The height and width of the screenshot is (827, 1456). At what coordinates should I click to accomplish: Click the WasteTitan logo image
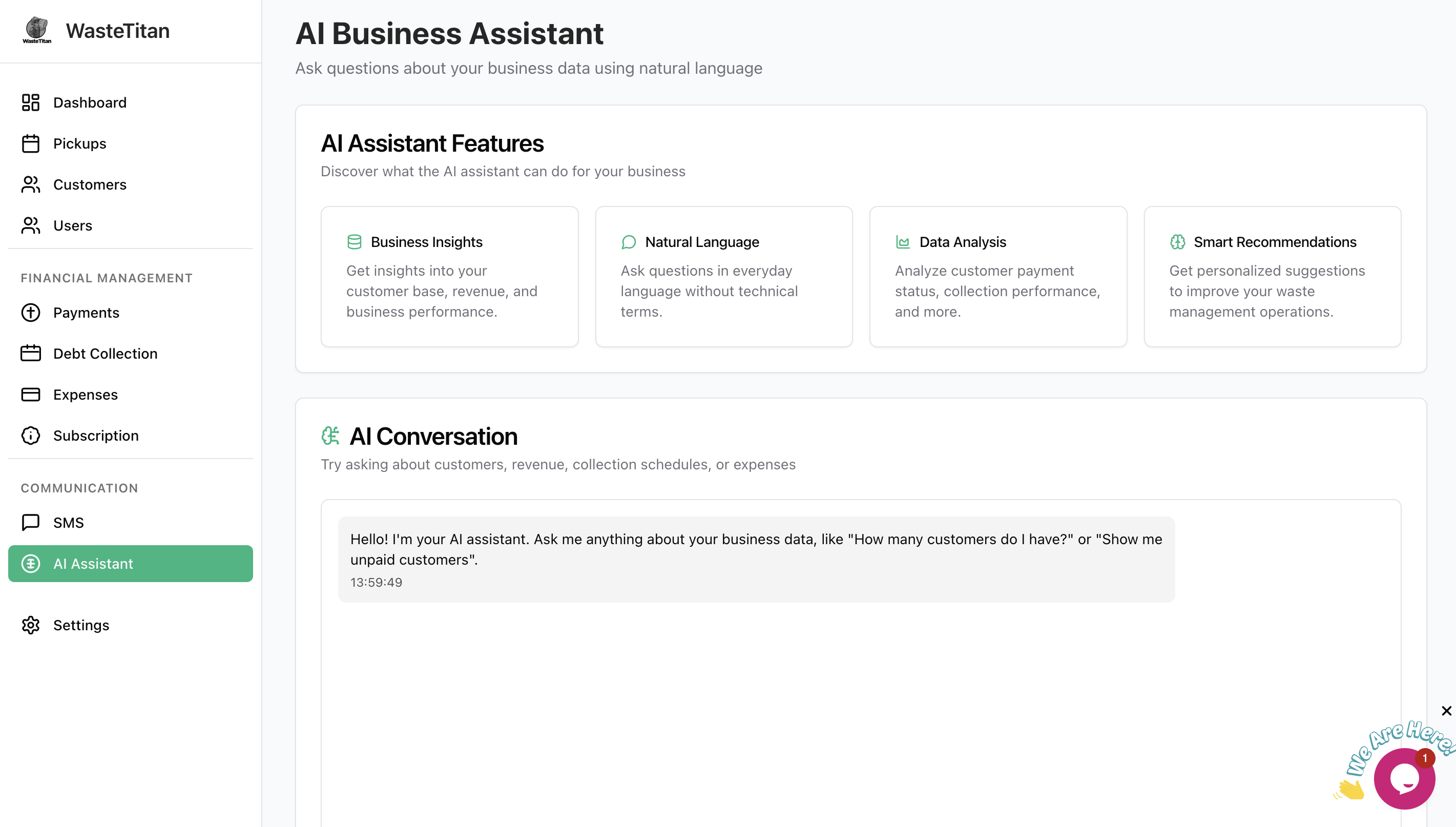pyautogui.click(x=37, y=30)
